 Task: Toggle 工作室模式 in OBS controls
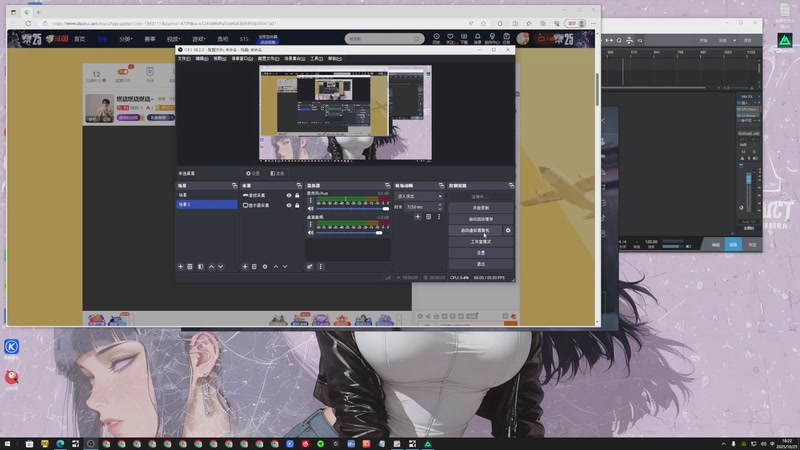[x=481, y=241]
